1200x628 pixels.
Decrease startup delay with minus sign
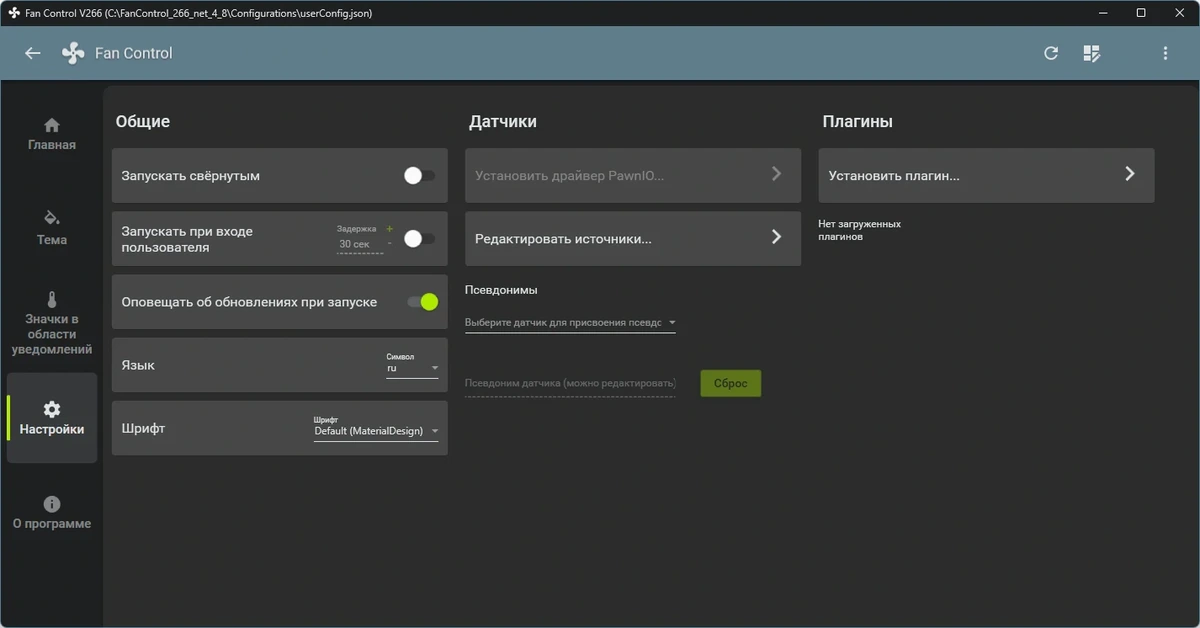click(x=390, y=243)
